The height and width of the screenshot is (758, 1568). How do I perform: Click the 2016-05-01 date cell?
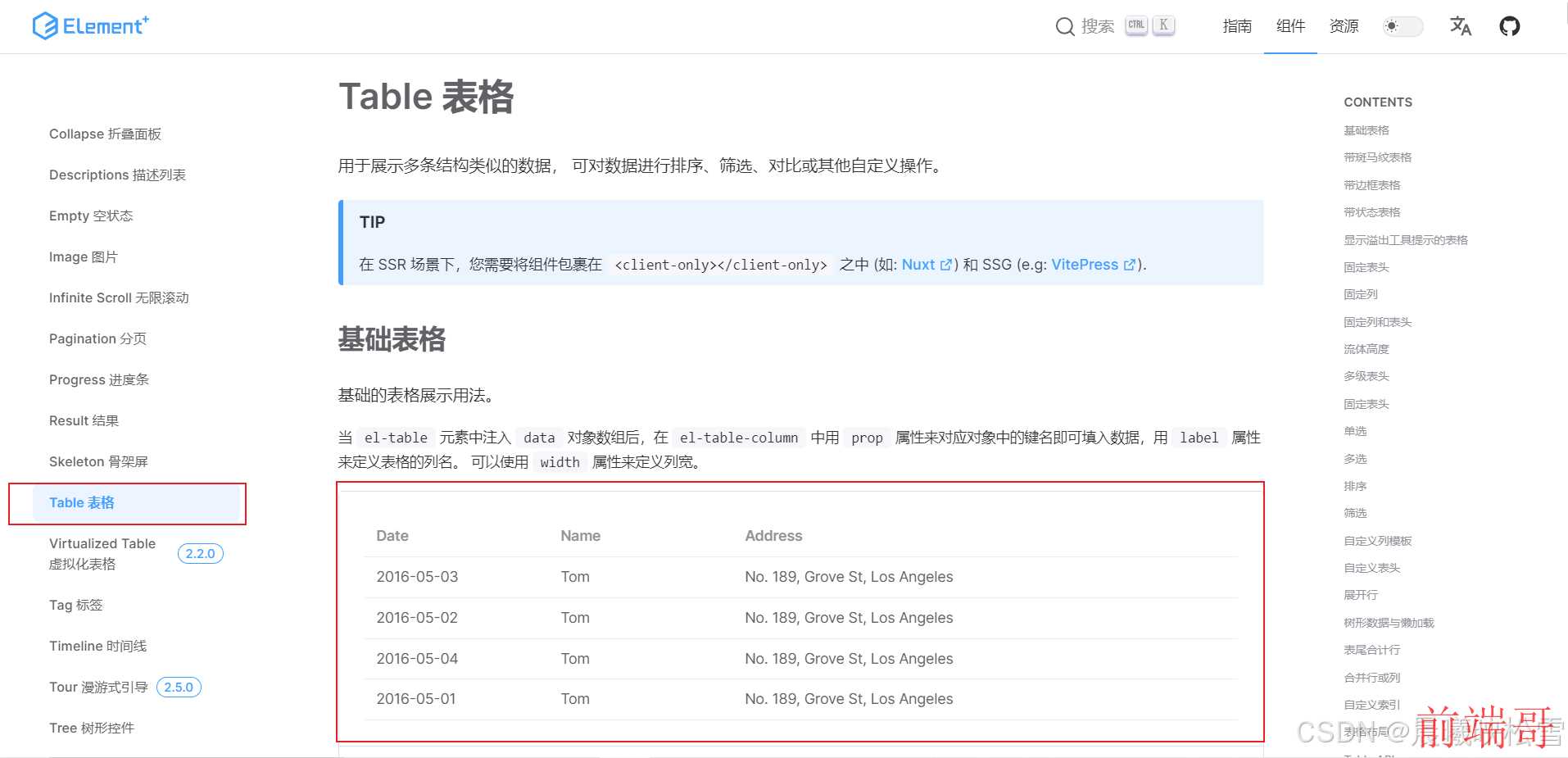tap(416, 699)
